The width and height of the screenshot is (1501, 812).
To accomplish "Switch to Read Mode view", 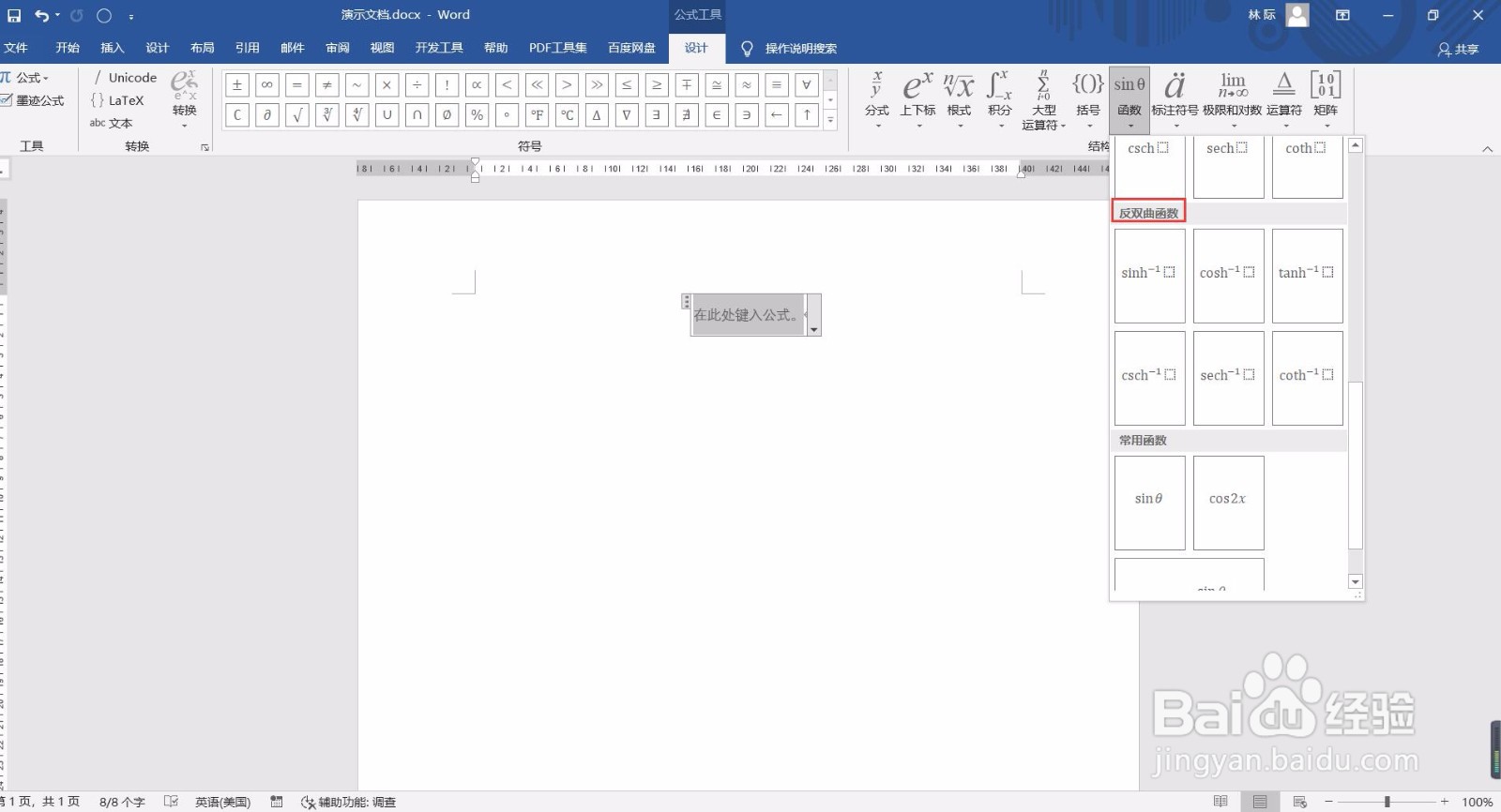I will pyautogui.click(x=1221, y=802).
